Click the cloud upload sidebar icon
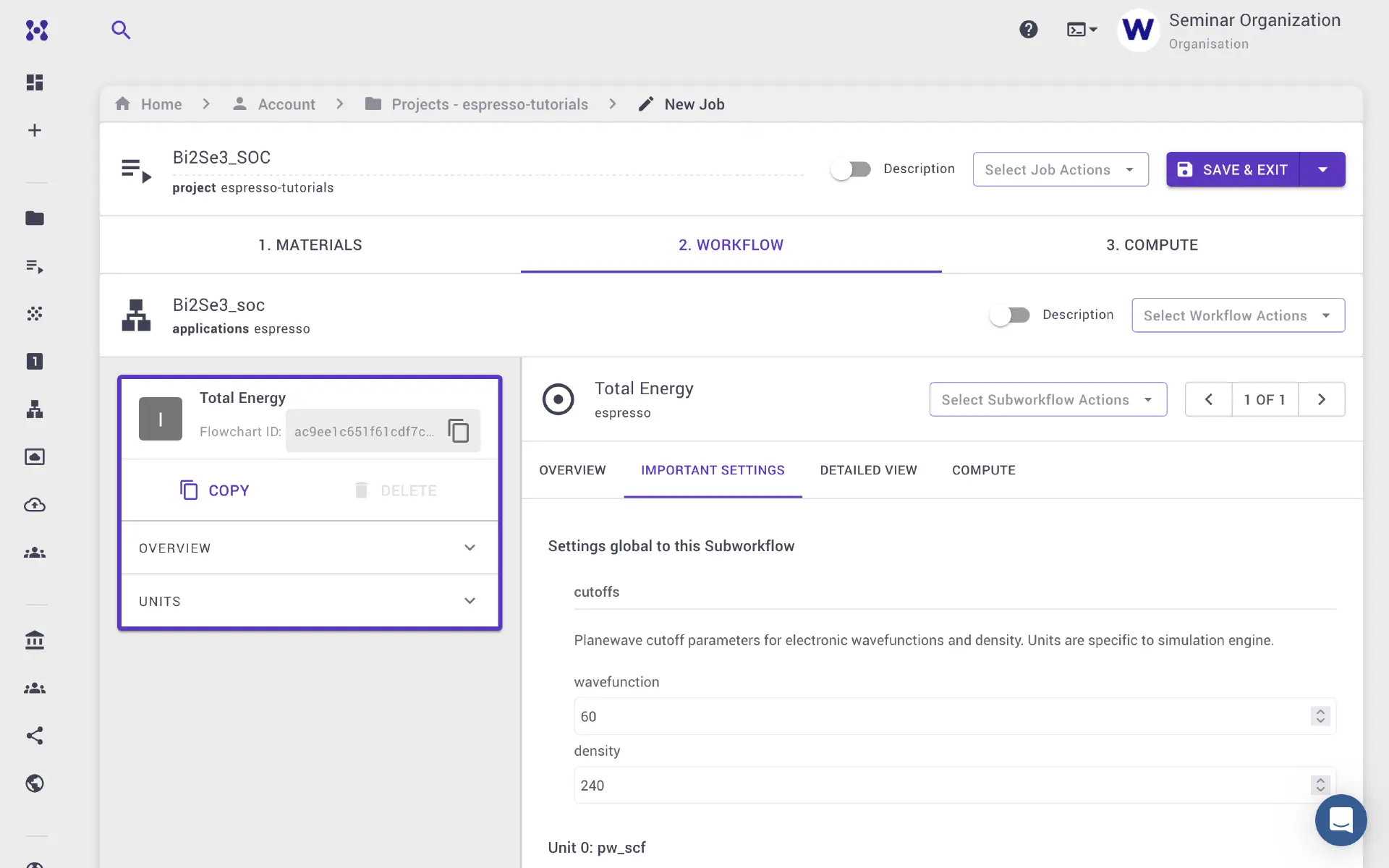This screenshot has height=868, width=1389. coord(35,505)
